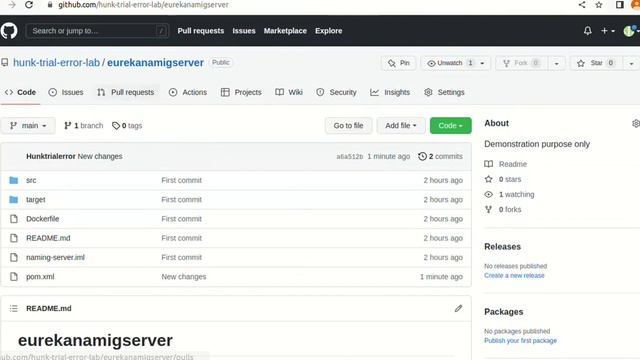View the 2 commits history
The height and width of the screenshot is (360, 640).
click(x=440, y=156)
